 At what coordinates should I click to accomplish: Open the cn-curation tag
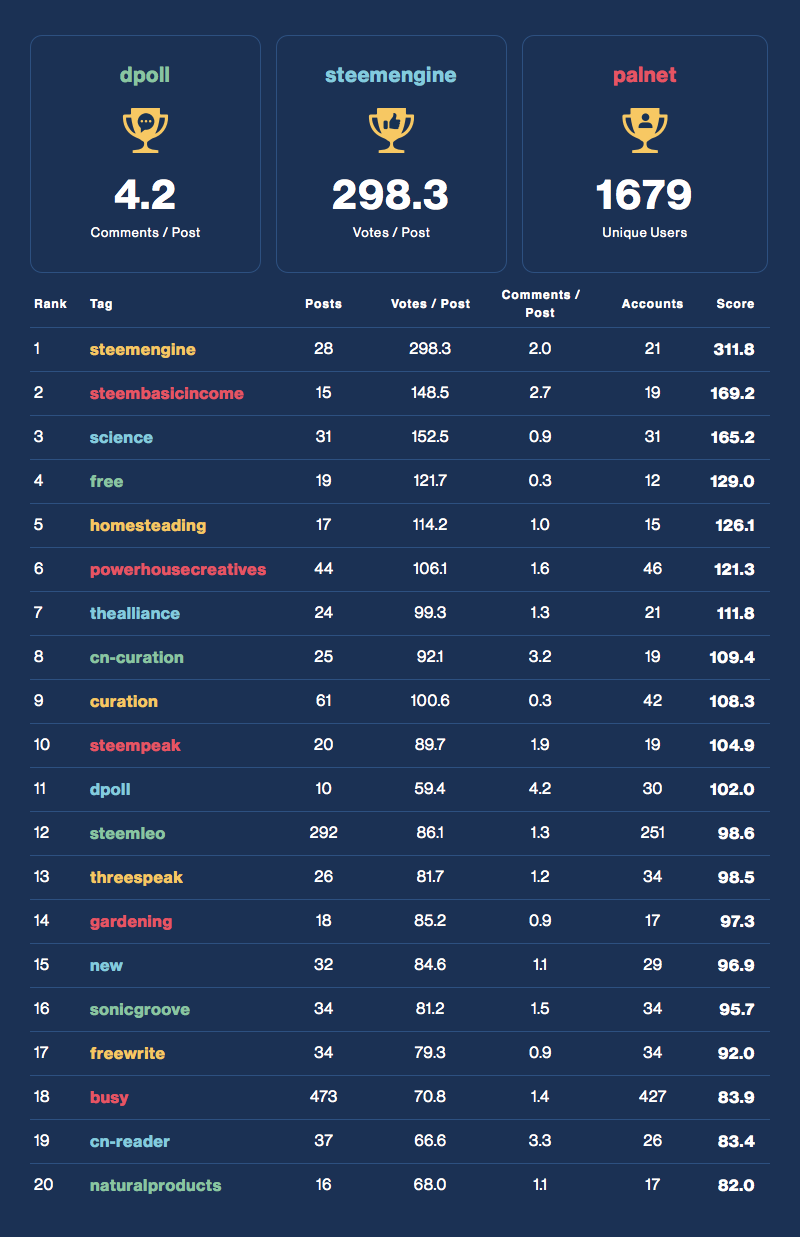coord(136,657)
